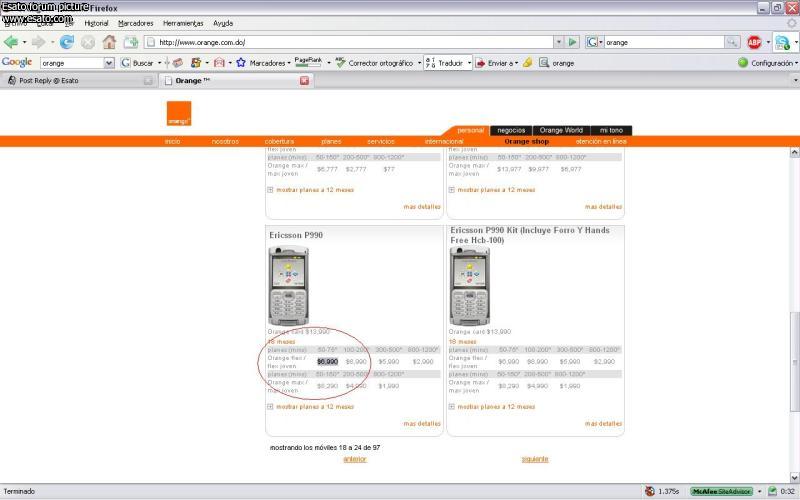Viewport: 800px width, 500px height.
Task: Click the yellow highlighter icon on the Google toolbar
Action: point(528,63)
